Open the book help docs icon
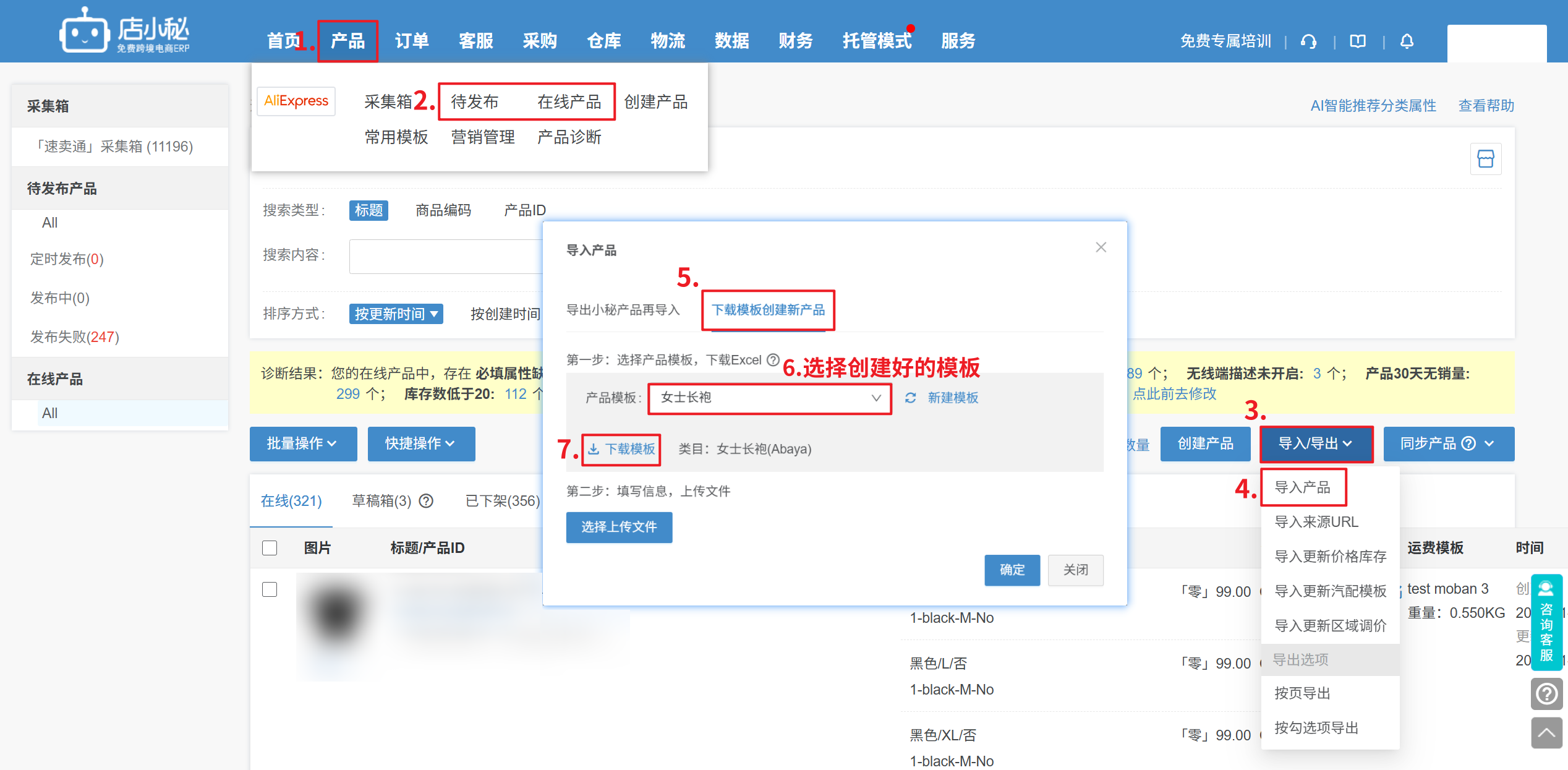1568x770 pixels. click(1358, 41)
